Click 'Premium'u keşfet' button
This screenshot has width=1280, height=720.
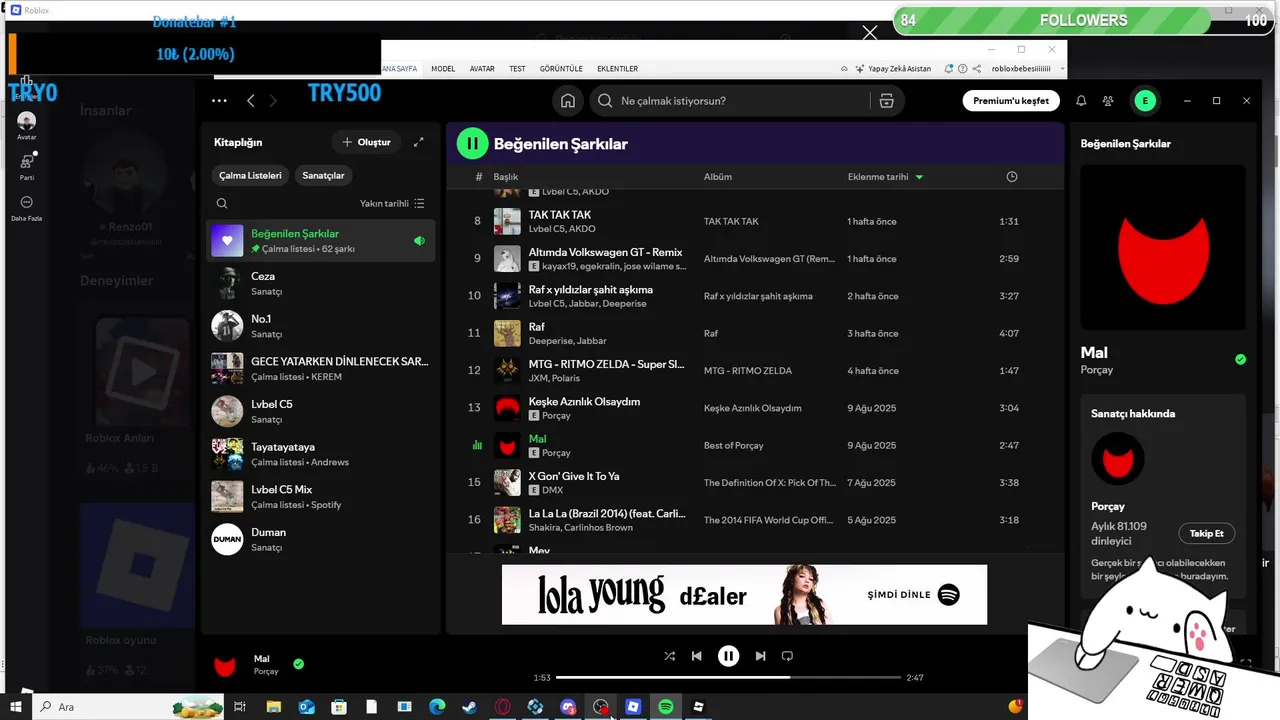(x=1011, y=101)
